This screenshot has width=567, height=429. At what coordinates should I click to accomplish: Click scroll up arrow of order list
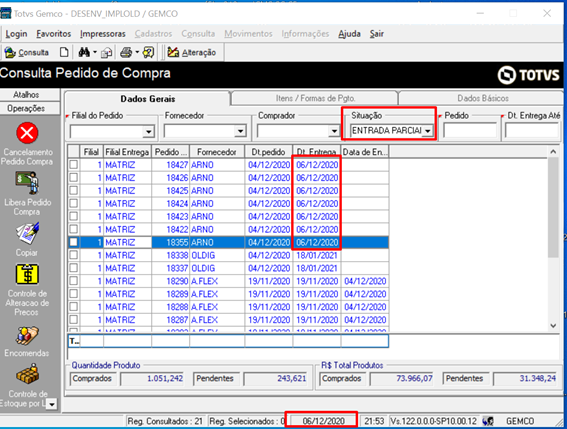pyautogui.click(x=553, y=152)
